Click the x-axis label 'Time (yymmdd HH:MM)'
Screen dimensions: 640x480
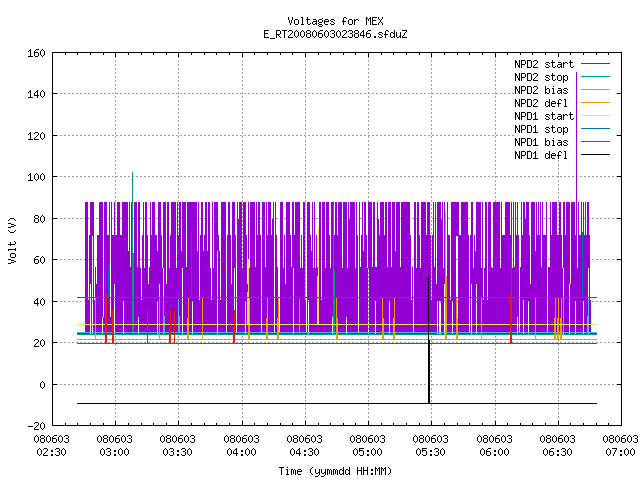pyautogui.click(x=335, y=471)
